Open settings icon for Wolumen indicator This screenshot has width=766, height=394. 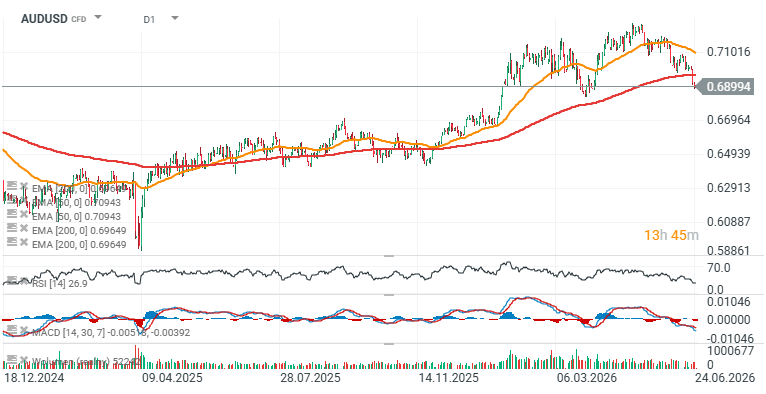point(12,360)
